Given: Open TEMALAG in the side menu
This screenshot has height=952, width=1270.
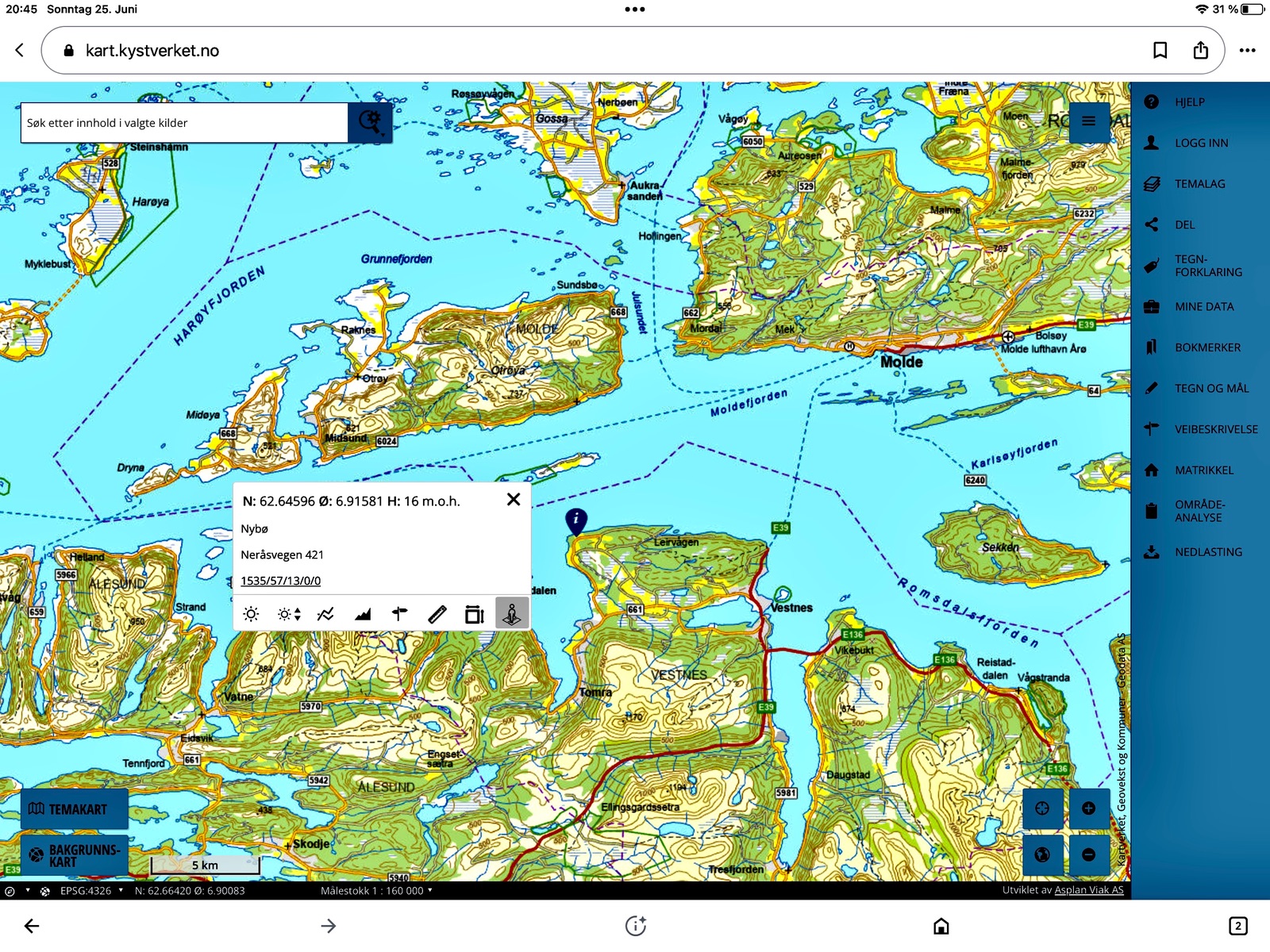Looking at the screenshot, I should point(1199,184).
